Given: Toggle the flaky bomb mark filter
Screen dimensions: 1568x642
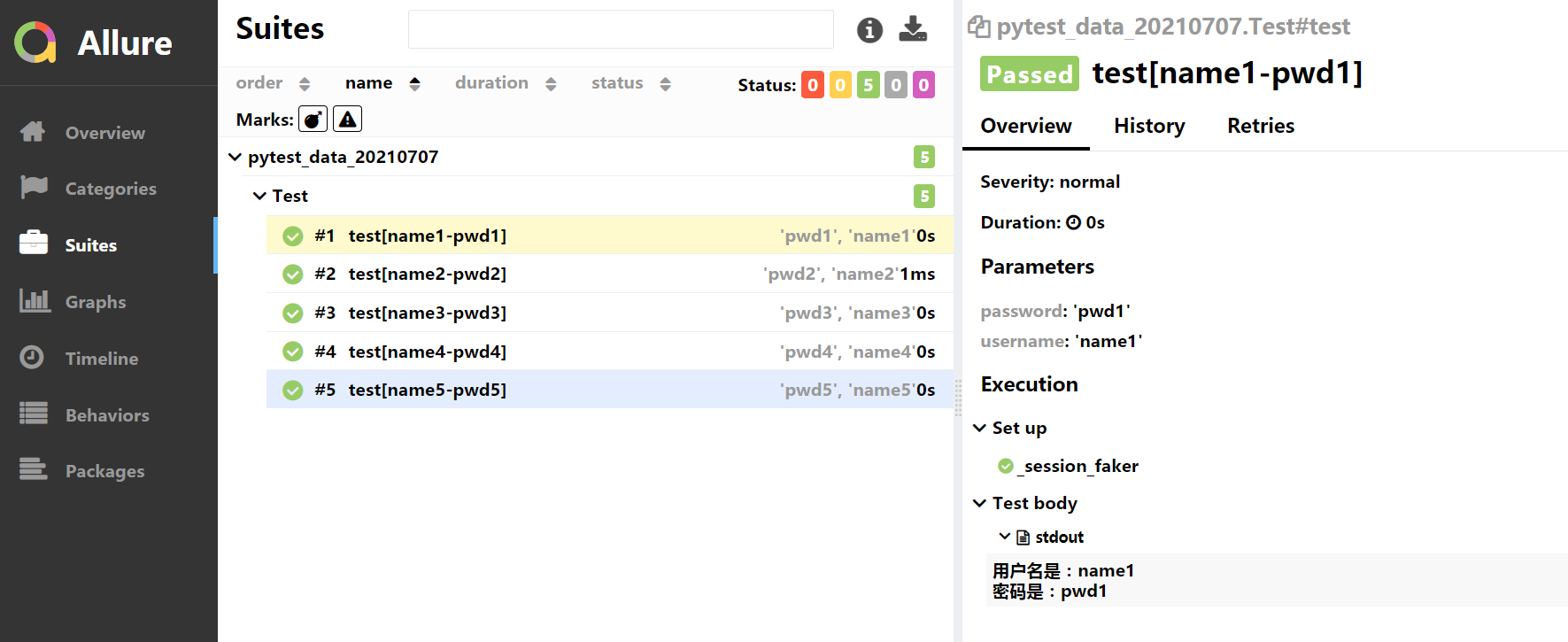Looking at the screenshot, I should pos(313,119).
